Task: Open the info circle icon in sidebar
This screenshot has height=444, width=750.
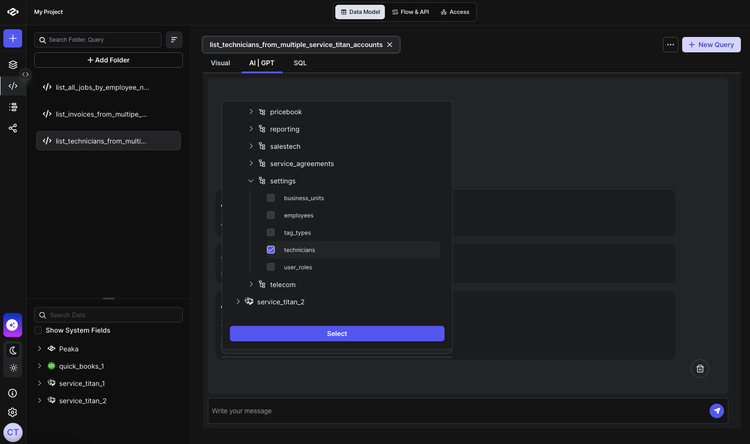Action: [x=12, y=393]
